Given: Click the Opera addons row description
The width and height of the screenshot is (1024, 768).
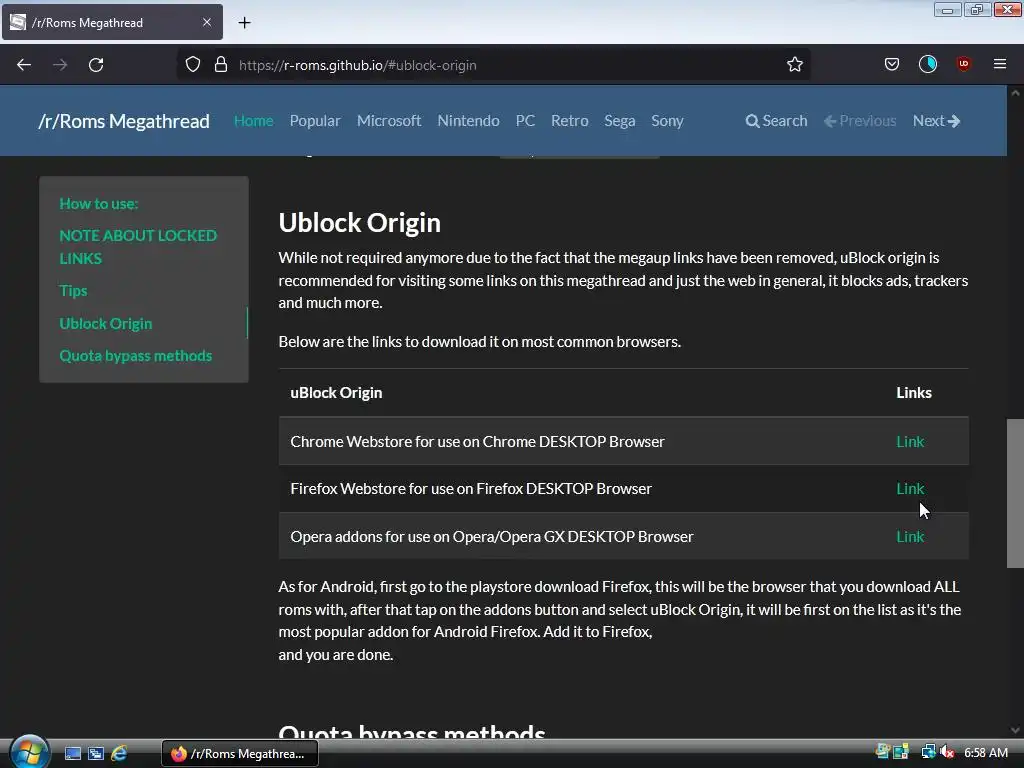Looking at the screenshot, I should 492,536.
